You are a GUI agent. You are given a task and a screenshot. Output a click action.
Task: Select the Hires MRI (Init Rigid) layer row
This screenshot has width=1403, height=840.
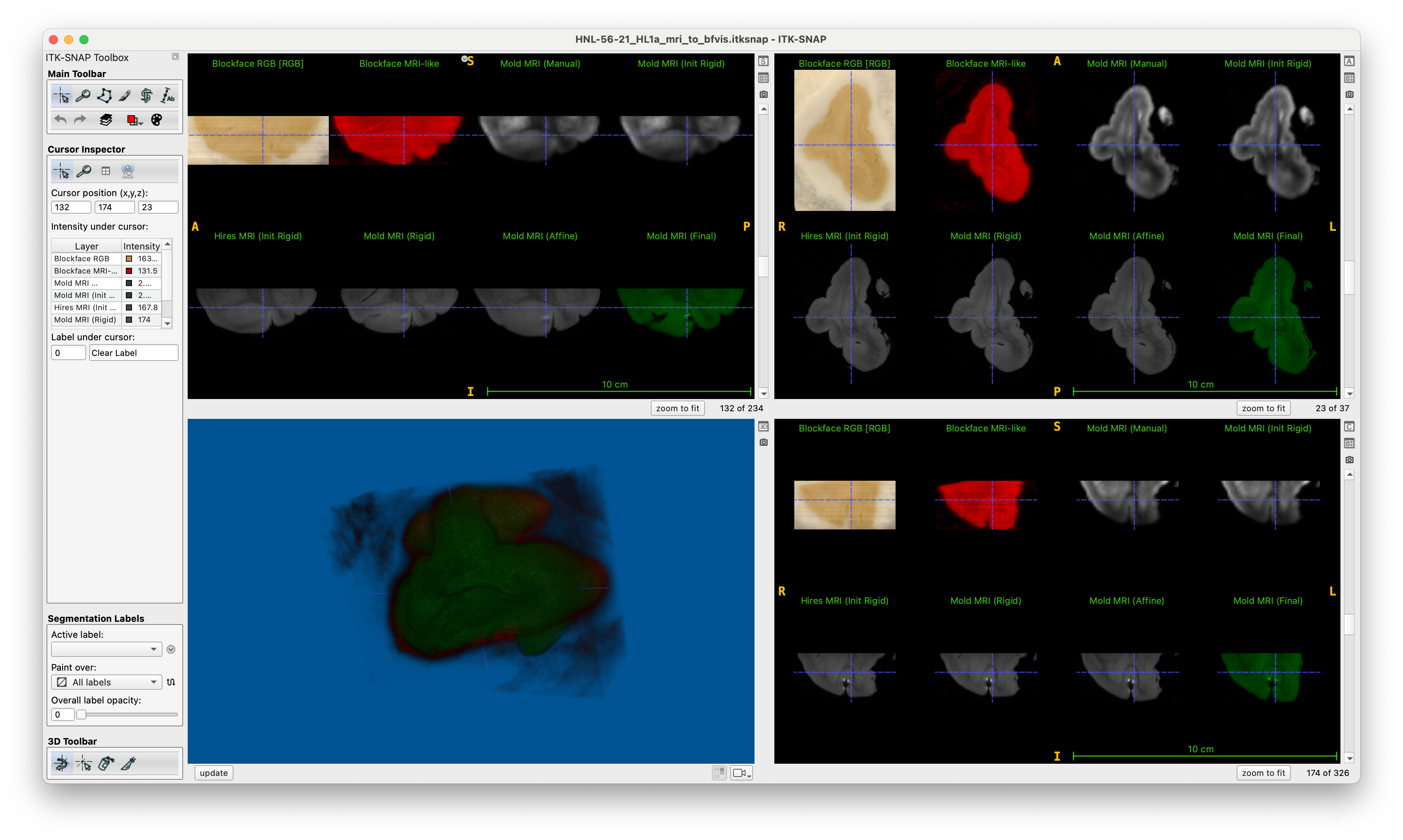(106, 308)
